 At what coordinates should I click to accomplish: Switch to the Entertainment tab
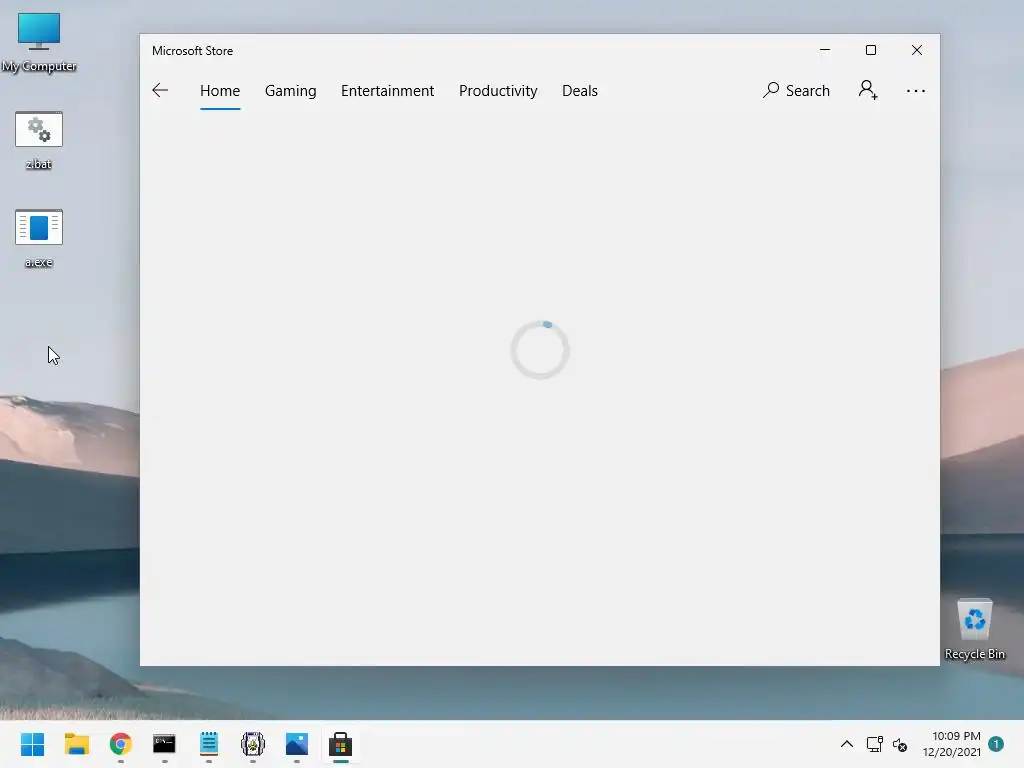click(387, 91)
